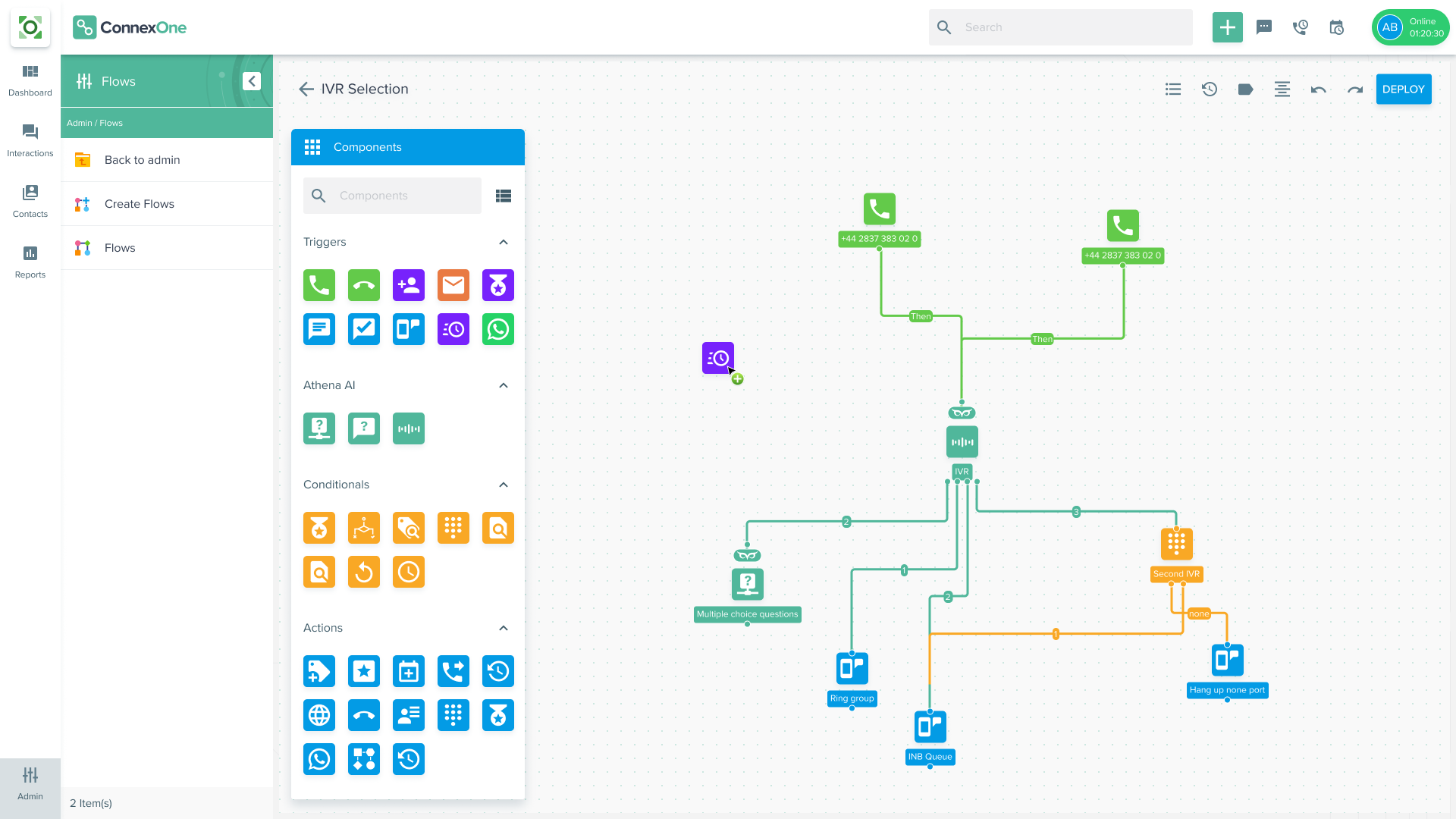1456x819 pixels.
Task: Click the Admin / Flows breadcrumb
Action: pyautogui.click(x=95, y=123)
